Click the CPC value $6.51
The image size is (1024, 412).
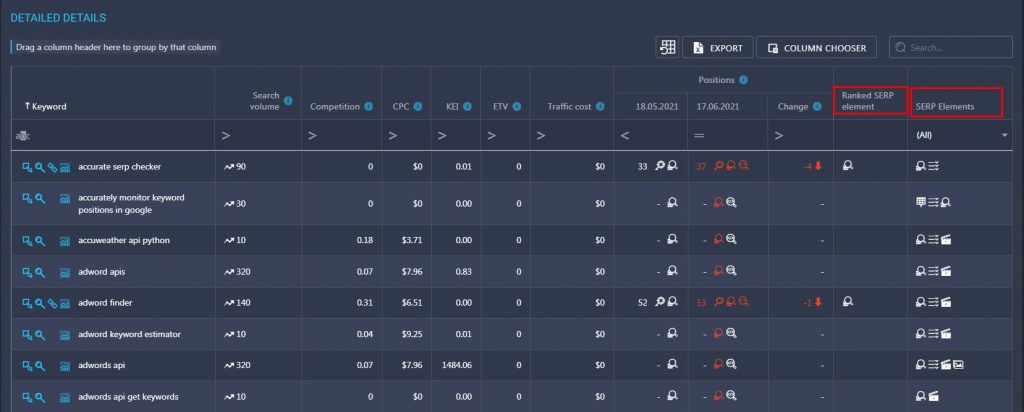(412, 303)
